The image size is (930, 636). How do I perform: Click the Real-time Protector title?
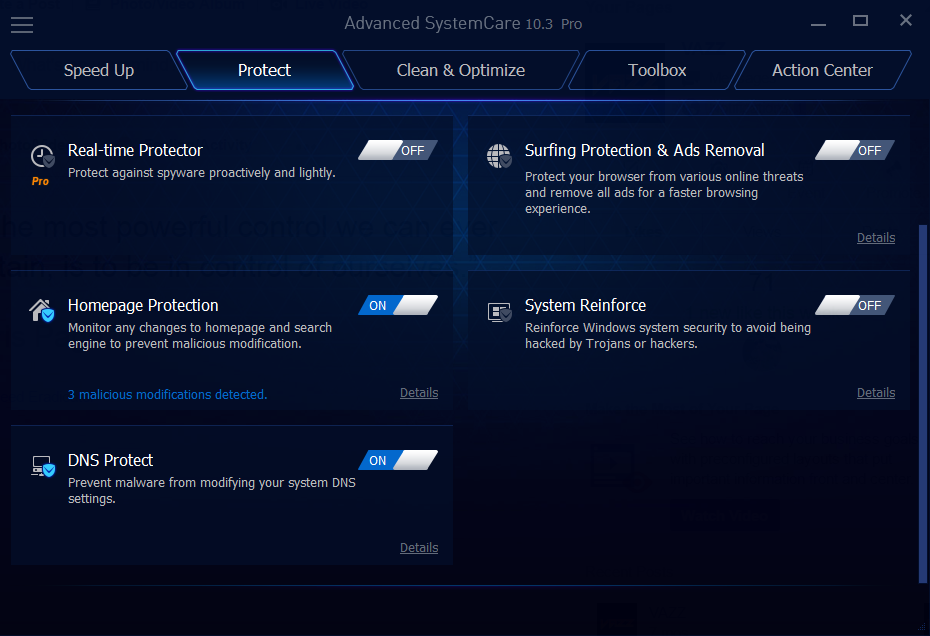(135, 150)
